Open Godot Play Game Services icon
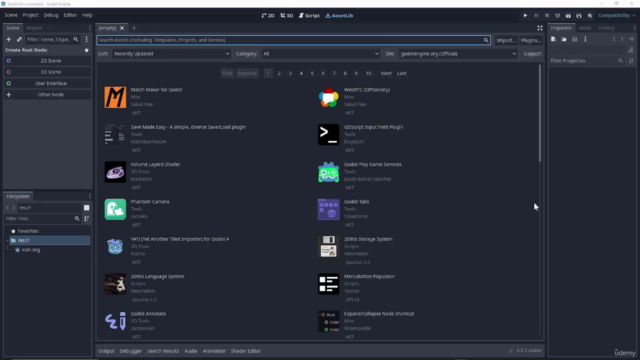This screenshot has width=640, height=360. click(x=329, y=172)
